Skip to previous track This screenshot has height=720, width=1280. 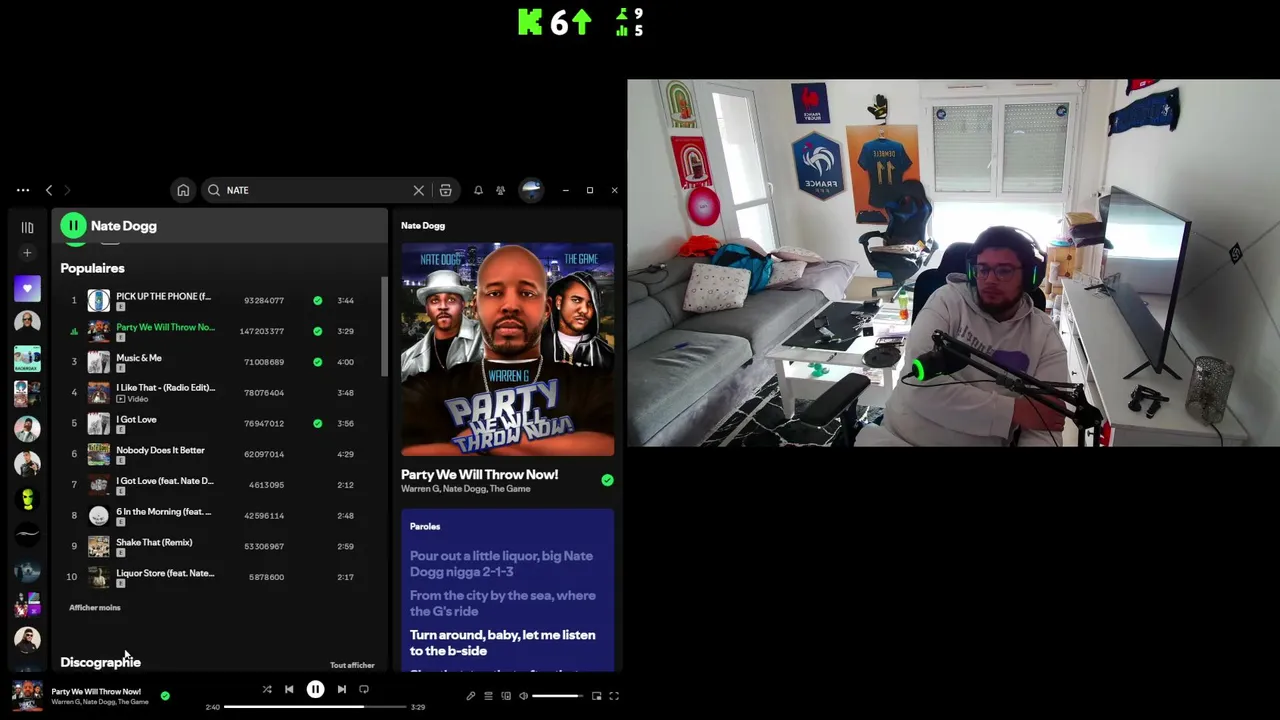coord(289,689)
